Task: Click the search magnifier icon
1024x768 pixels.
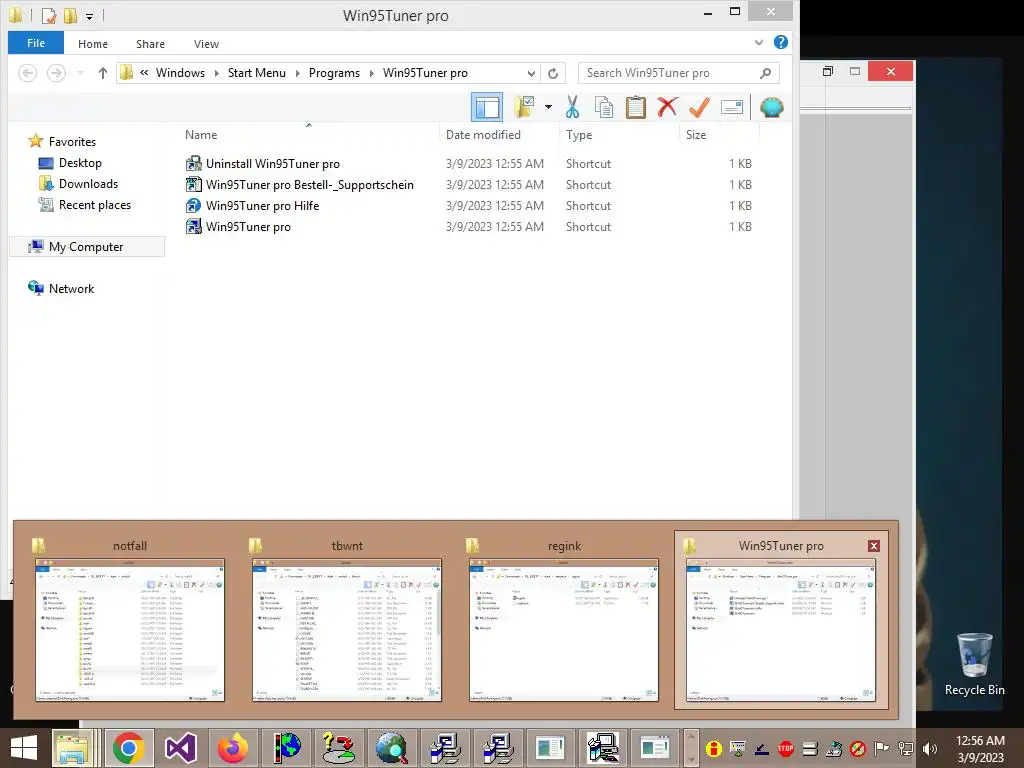Action: point(765,73)
